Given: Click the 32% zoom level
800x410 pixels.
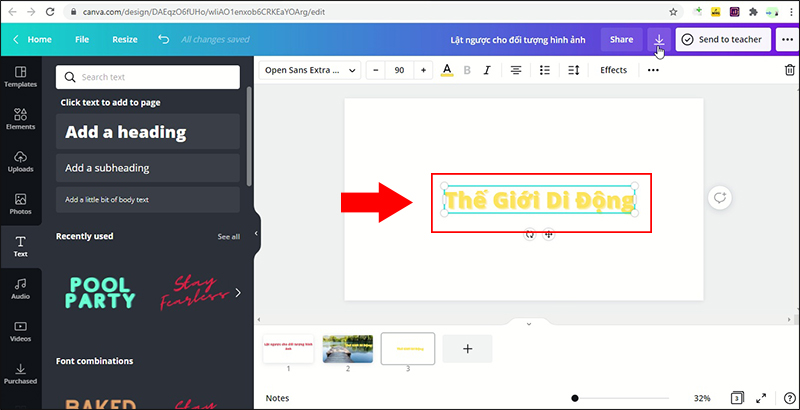Looking at the screenshot, I should (x=702, y=398).
